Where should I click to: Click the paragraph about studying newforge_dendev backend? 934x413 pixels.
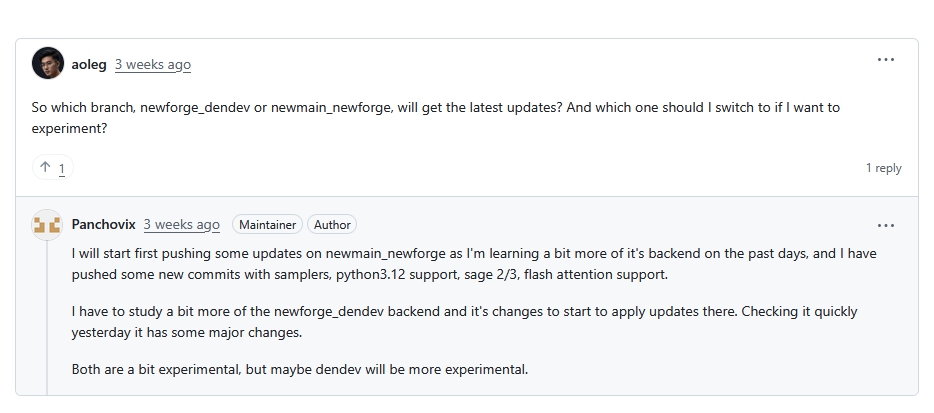click(x=464, y=322)
